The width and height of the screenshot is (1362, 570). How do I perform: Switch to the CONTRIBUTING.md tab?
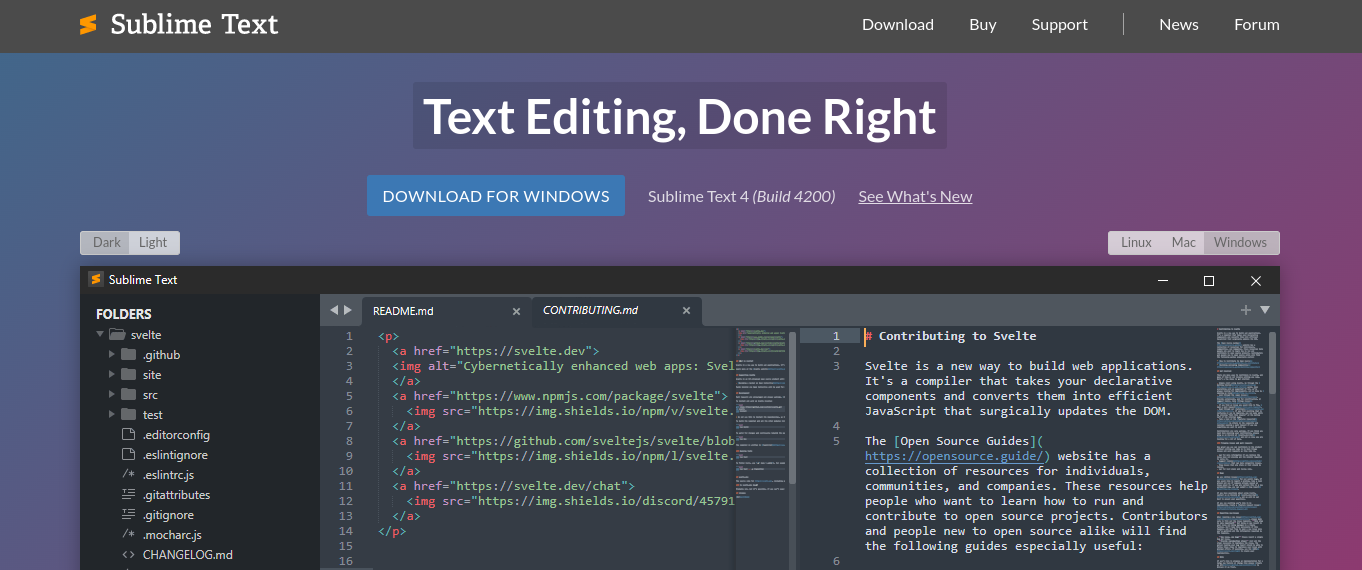click(590, 311)
